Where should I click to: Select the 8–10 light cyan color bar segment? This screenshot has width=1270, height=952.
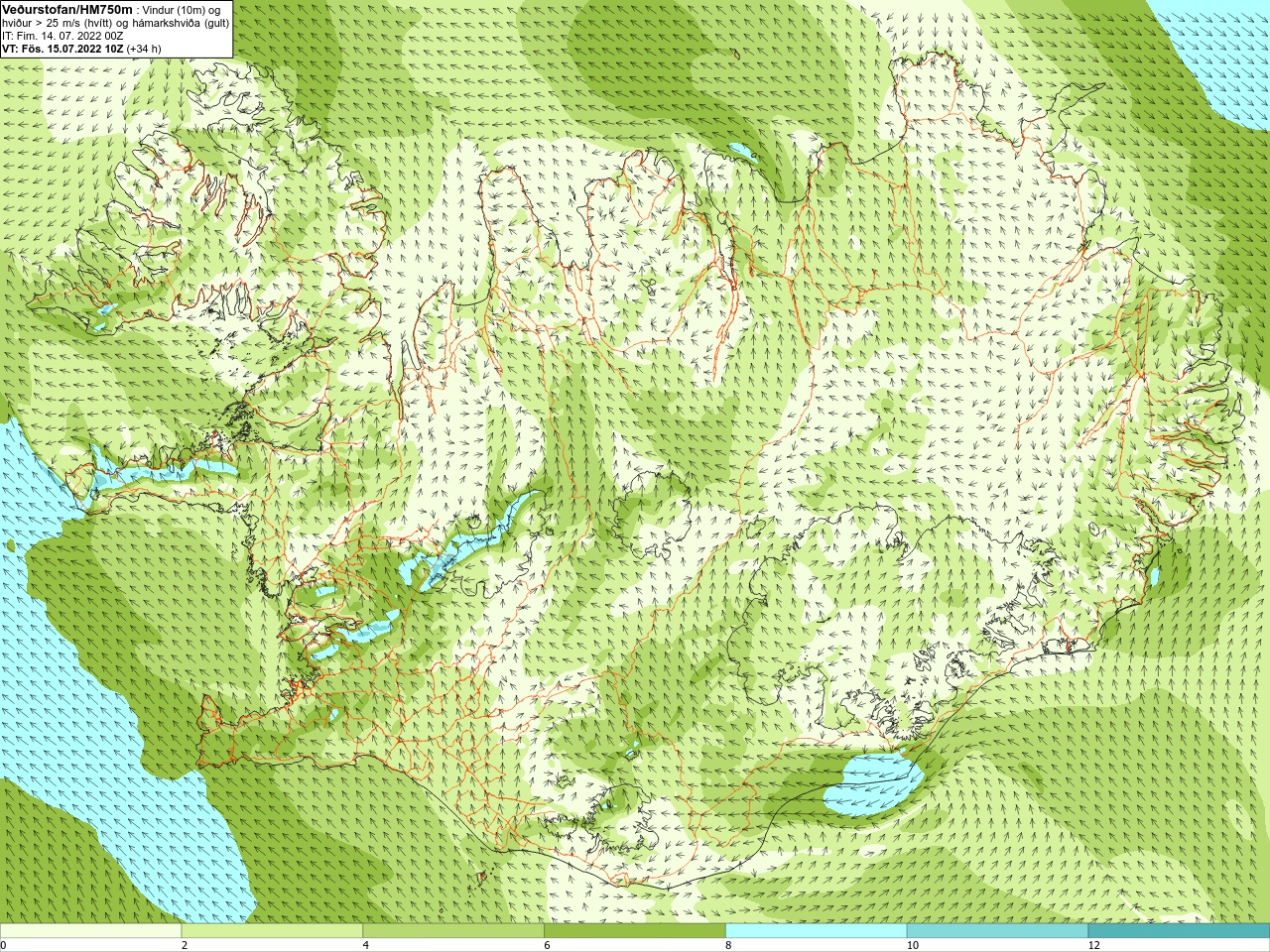(x=817, y=931)
